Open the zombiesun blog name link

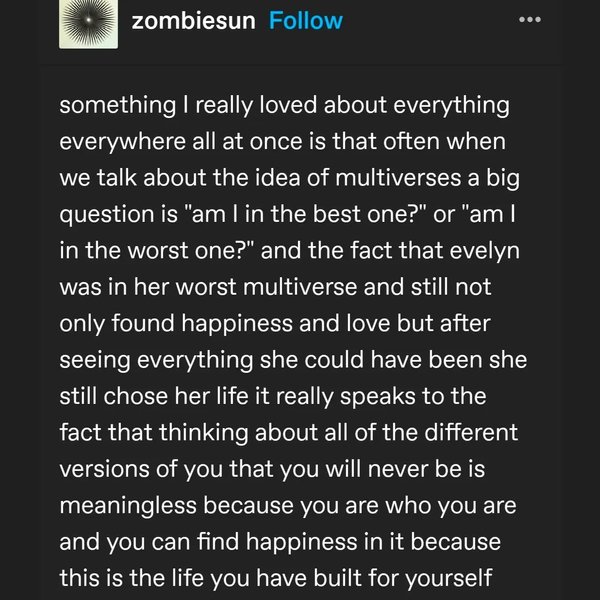pos(193,21)
